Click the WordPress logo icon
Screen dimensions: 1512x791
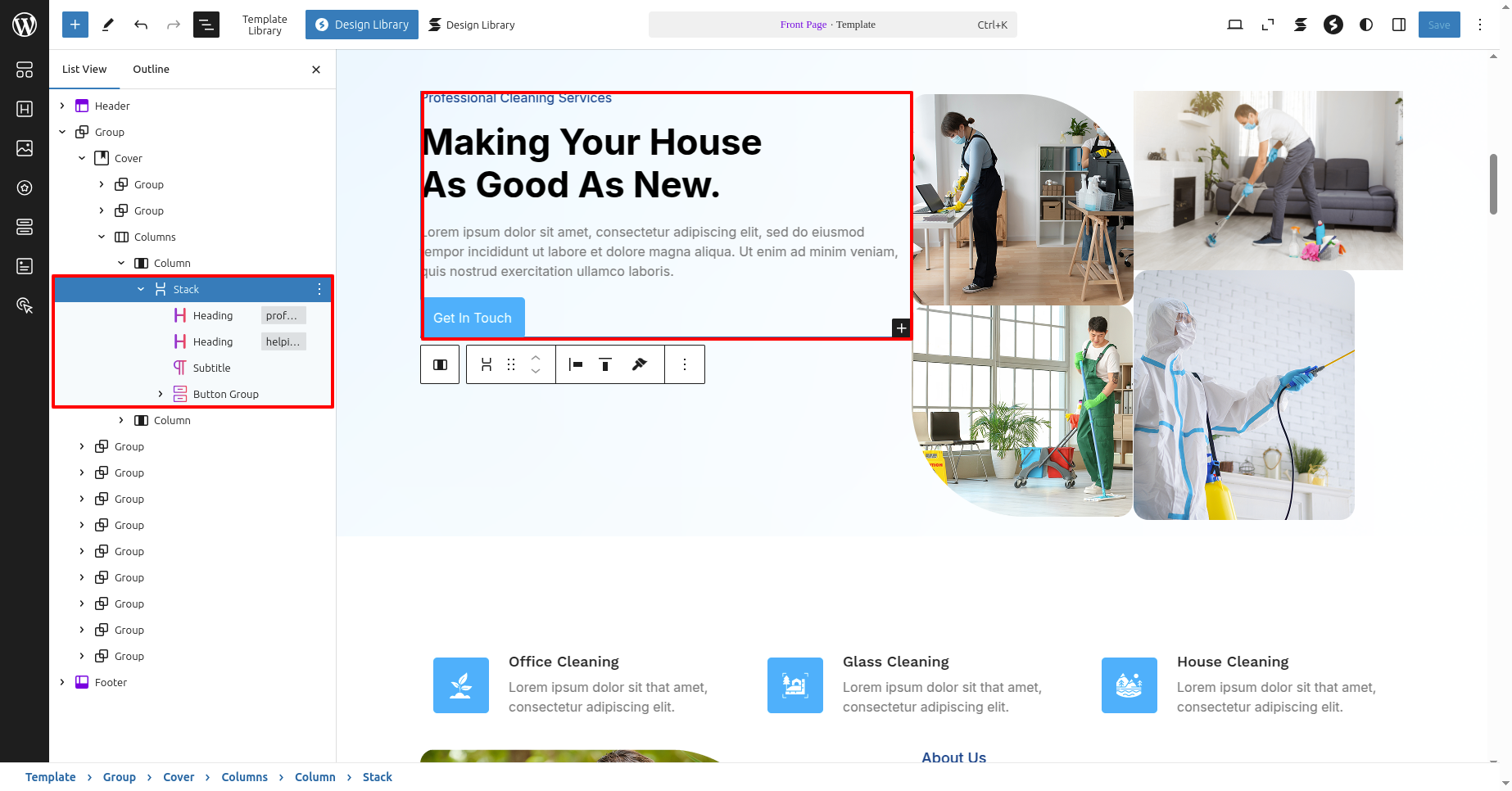click(25, 25)
